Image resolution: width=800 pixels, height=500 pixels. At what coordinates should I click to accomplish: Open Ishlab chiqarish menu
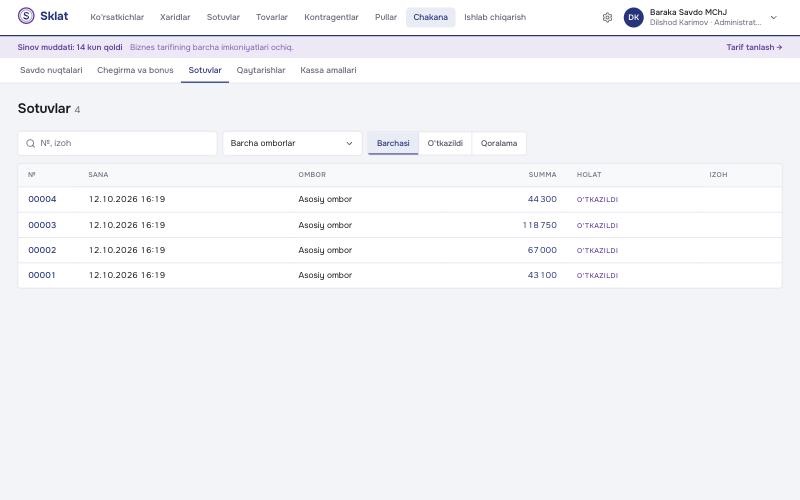pos(495,17)
